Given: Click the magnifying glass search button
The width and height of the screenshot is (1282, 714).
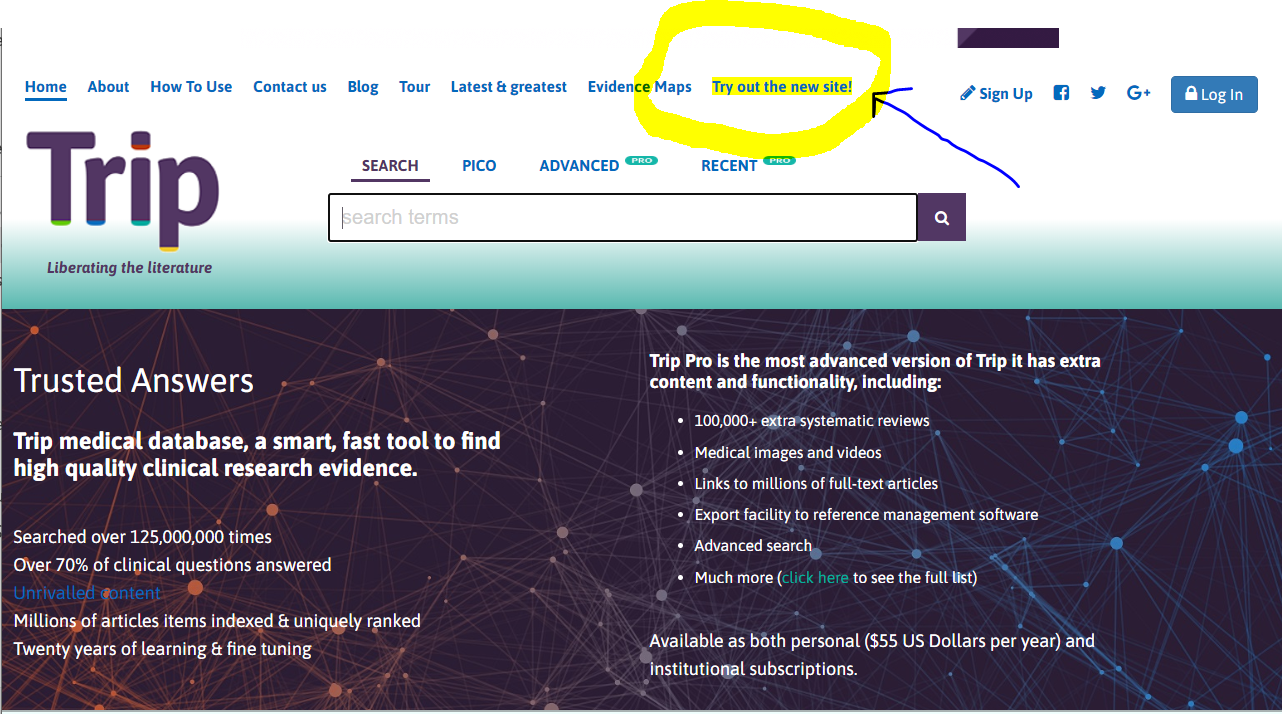Looking at the screenshot, I should pos(941,218).
